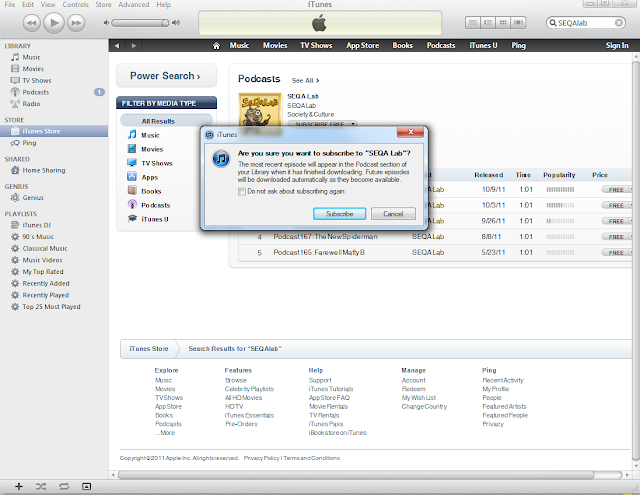The image size is (640, 495).
Task: Switch to album list view icon
Action: click(487, 23)
